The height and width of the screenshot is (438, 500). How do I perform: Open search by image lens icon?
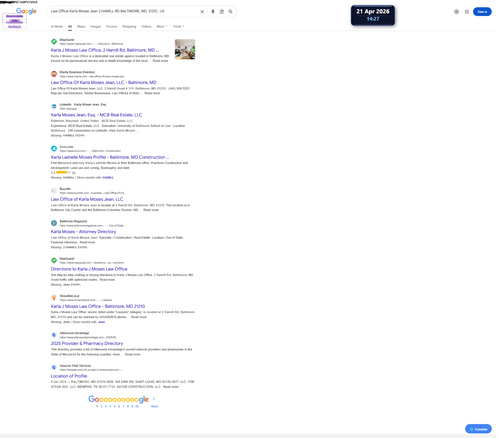[x=222, y=11]
